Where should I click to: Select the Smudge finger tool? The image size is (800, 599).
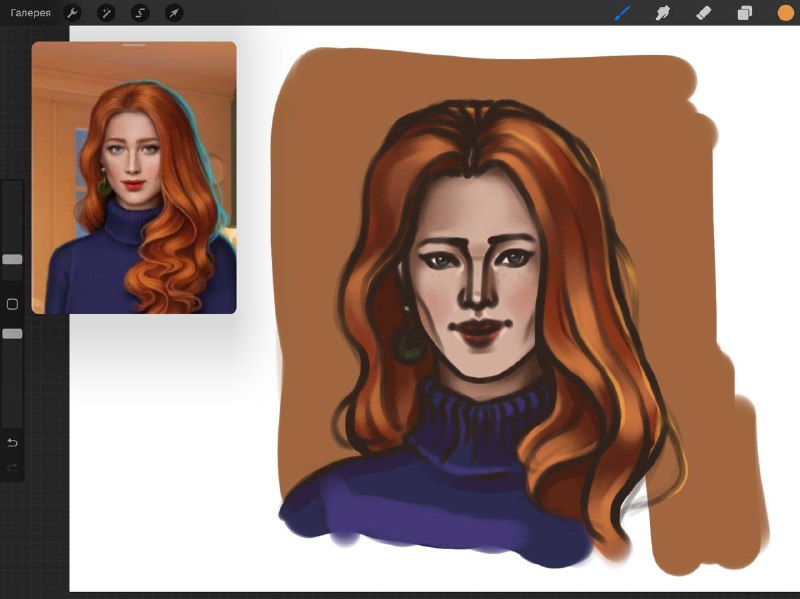[662, 13]
